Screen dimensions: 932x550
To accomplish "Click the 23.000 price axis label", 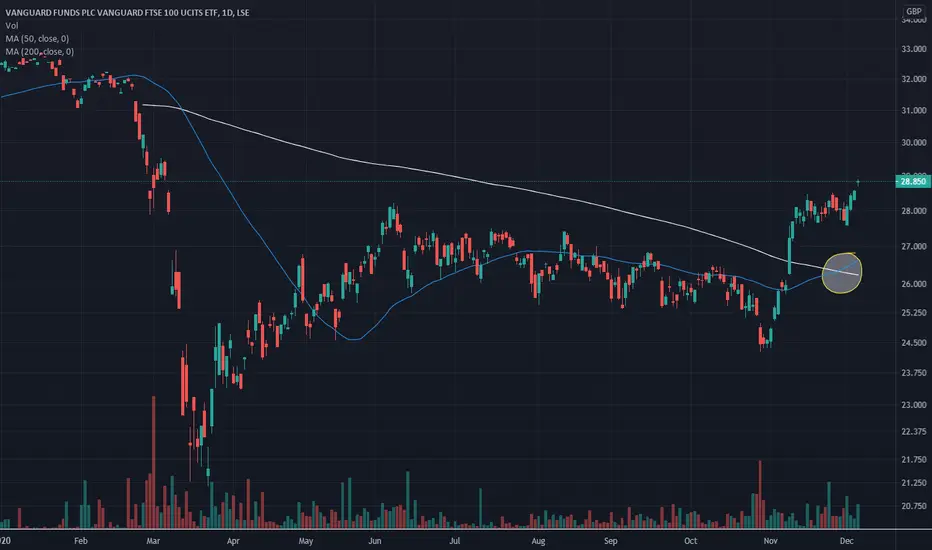I will coord(914,405).
